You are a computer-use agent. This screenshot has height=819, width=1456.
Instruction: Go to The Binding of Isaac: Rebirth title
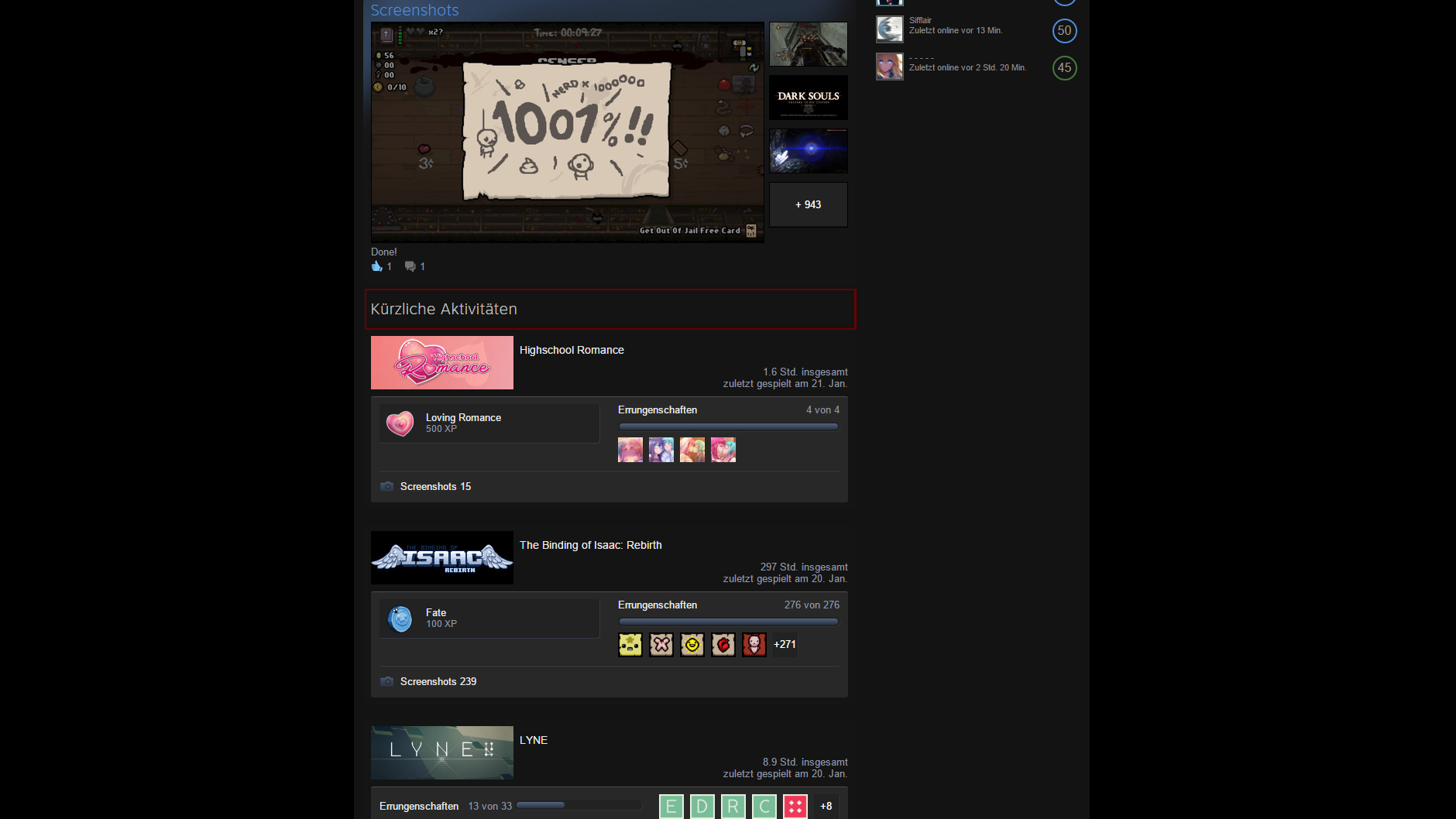[591, 545]
